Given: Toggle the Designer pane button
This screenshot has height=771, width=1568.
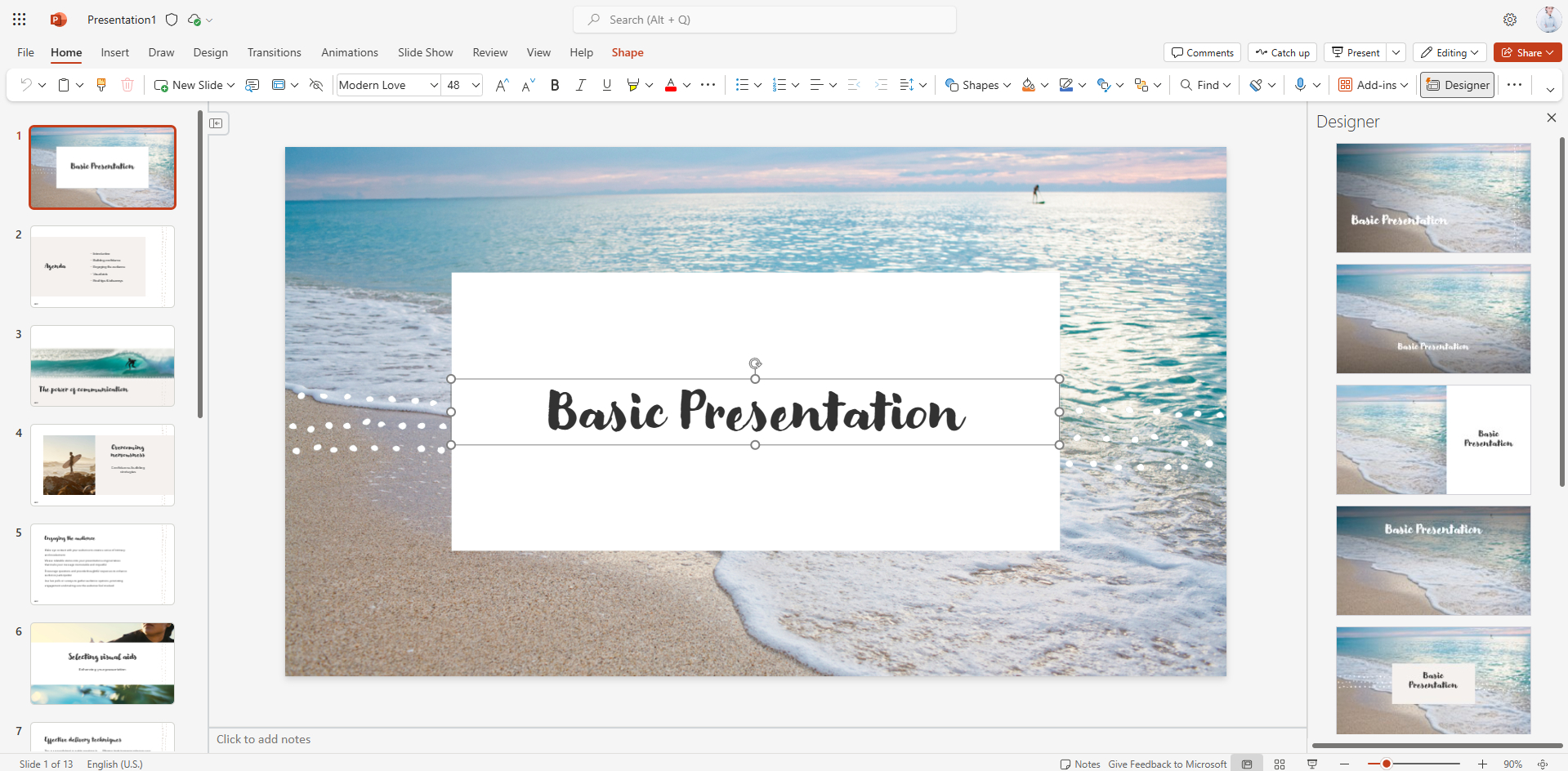Looking at the screenshot, I should tap(1458, 85).
